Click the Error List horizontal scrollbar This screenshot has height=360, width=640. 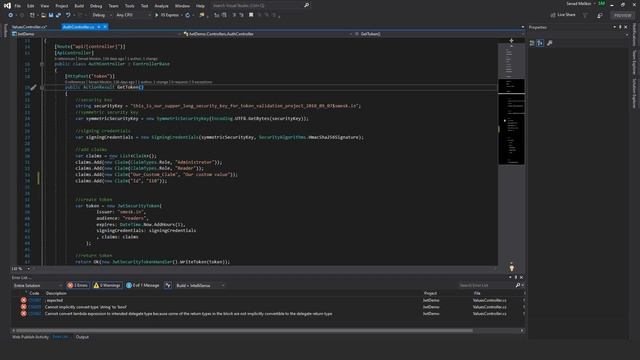pyautogui.click(x=244, y=330)
